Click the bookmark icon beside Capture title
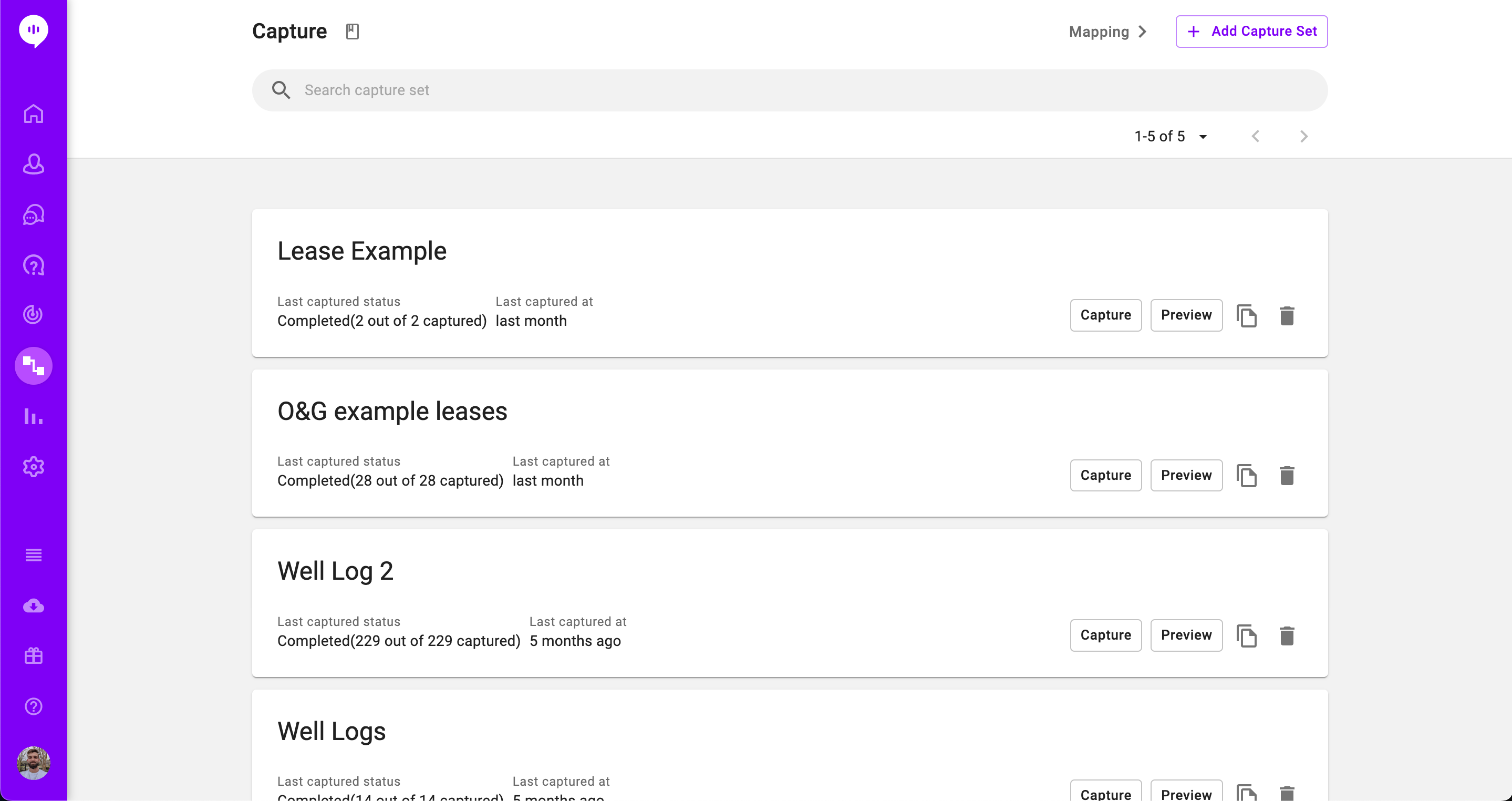Viewport: 1512px width, 801px height. click(x=352, y=31)
